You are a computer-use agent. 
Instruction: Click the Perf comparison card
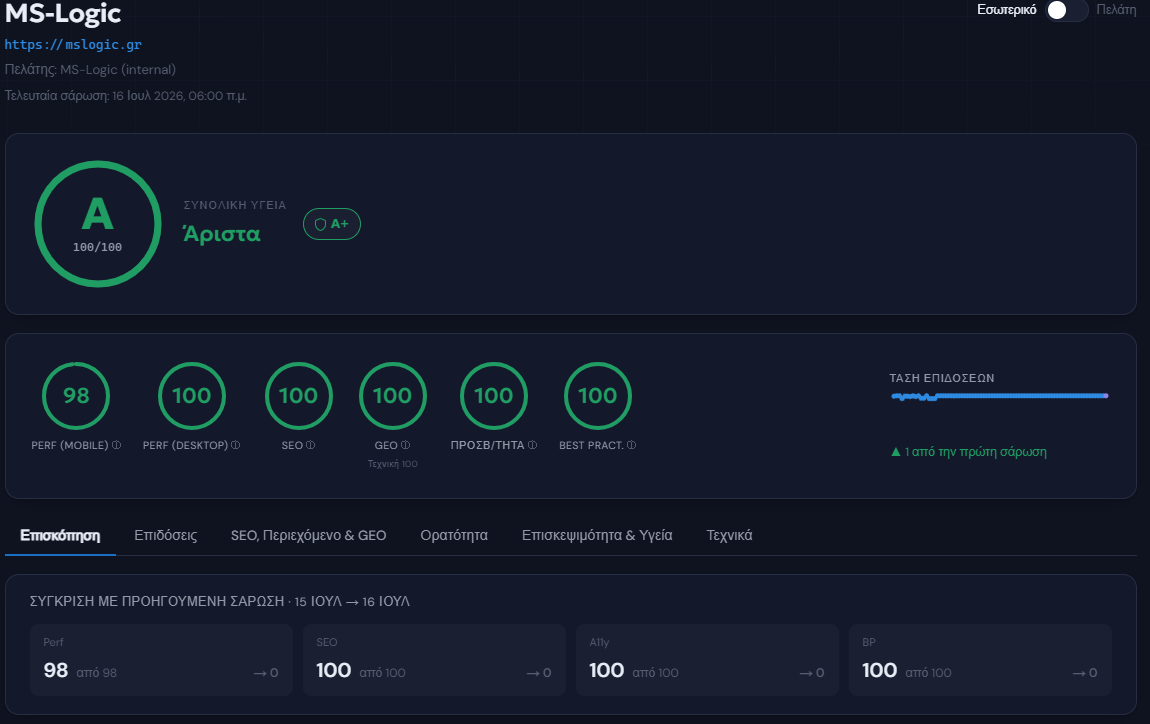tap(161, 660)
